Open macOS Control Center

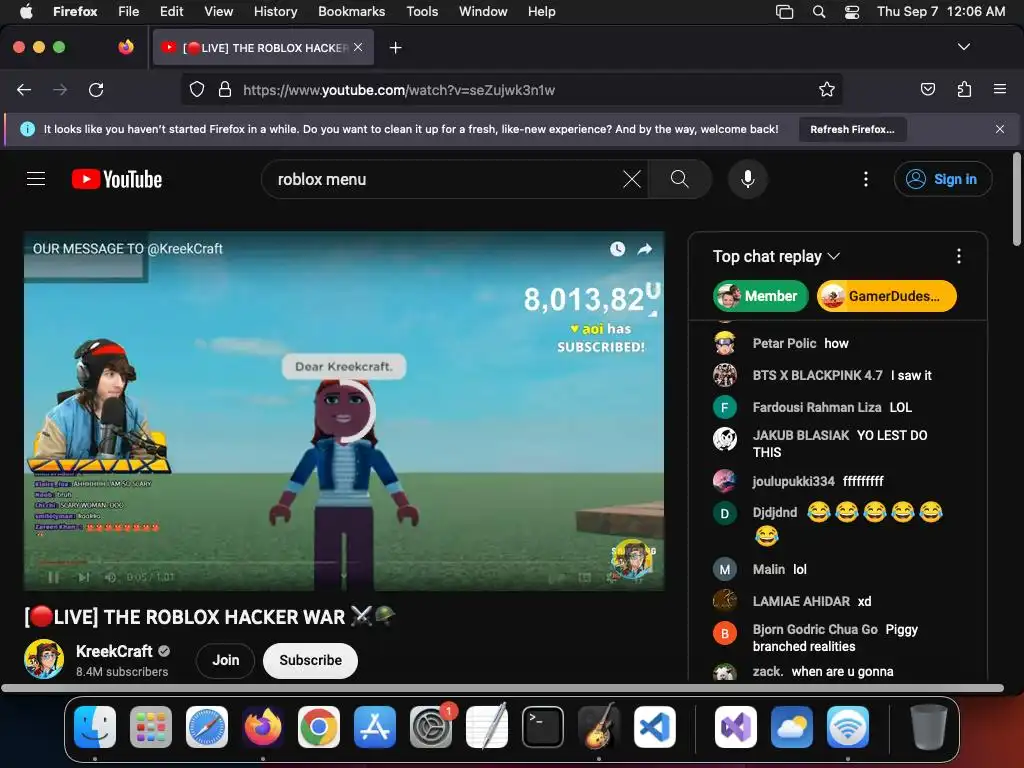click(852, 11)
